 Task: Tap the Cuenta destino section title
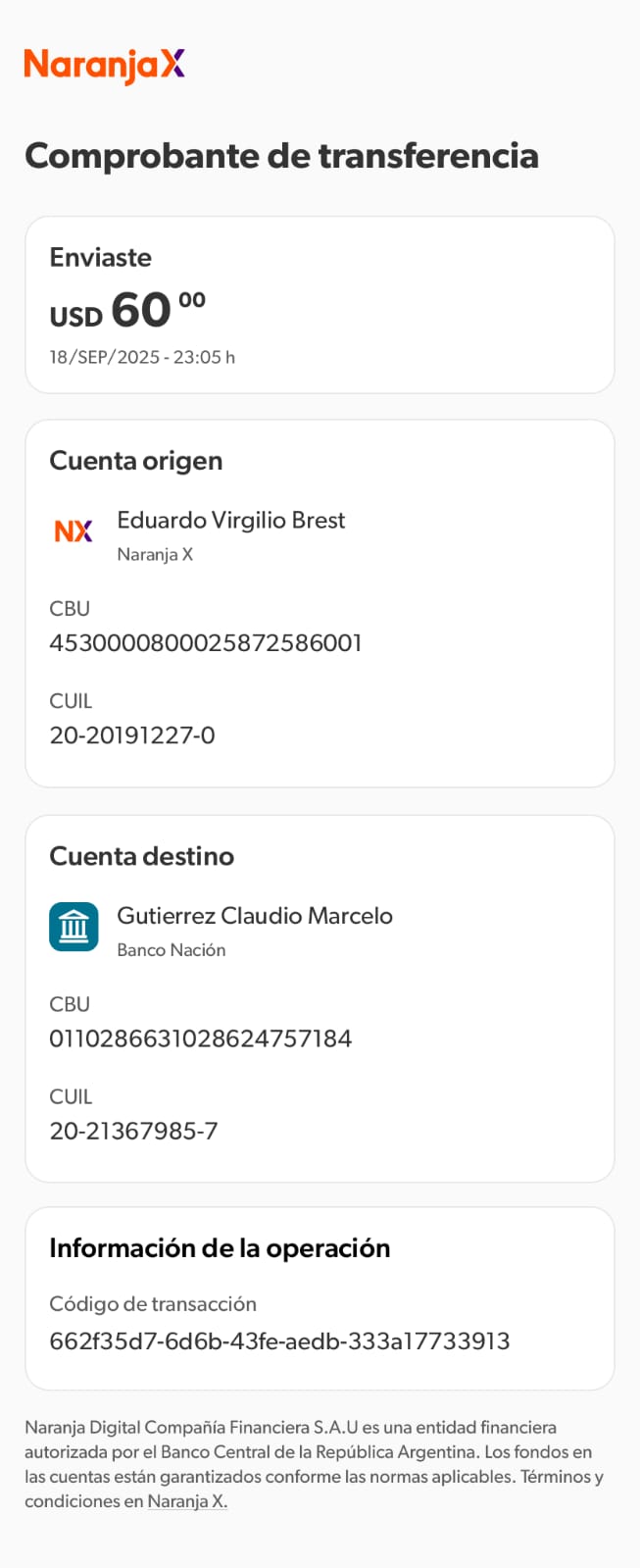pyautogui.click(x=142, y=856)
